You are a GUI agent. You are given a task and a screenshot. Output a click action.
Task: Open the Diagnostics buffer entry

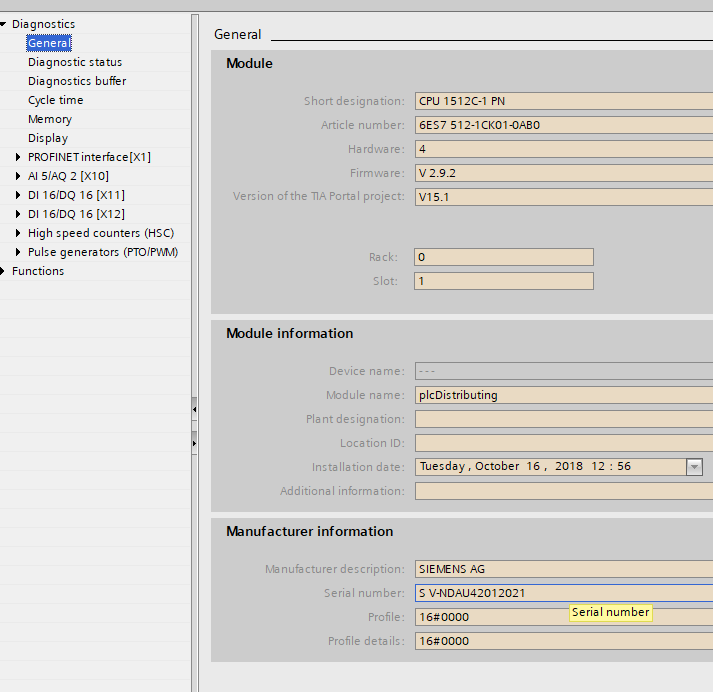tap(76, 81)
